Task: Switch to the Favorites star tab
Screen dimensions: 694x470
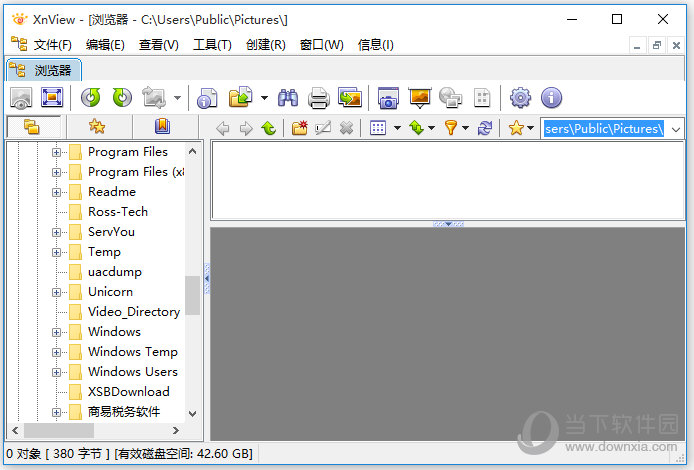Action: [97, 127]
